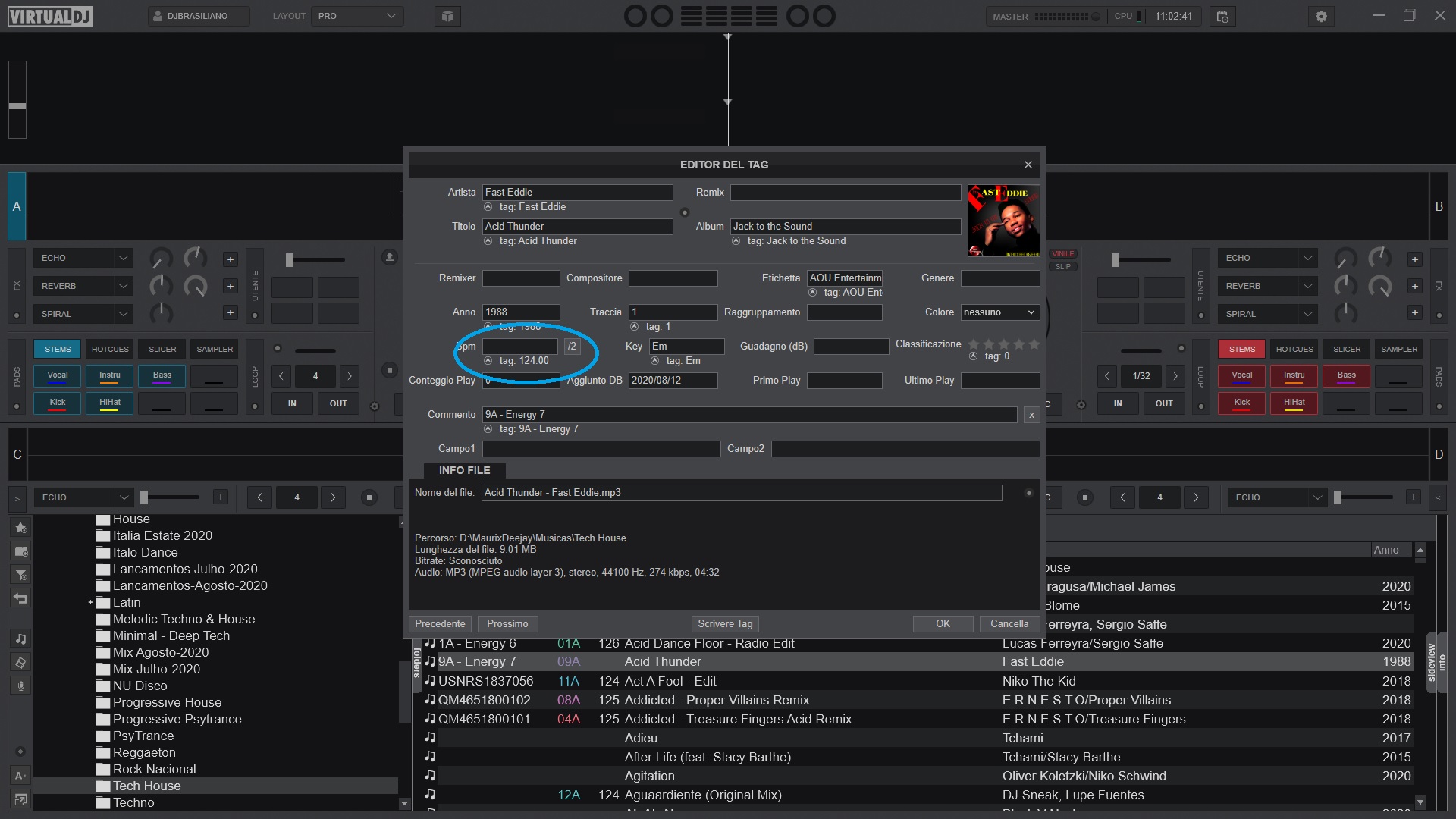1456x819 pixels.
Task: Click the stop button on deck A
Action: coord(389,370)
